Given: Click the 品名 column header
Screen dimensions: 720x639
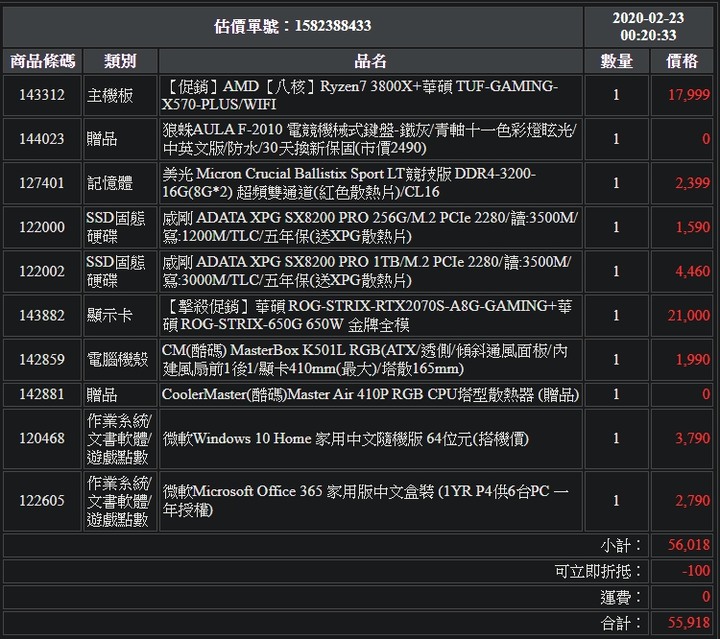Looking at the screenshot, I should tap(371, 61).
